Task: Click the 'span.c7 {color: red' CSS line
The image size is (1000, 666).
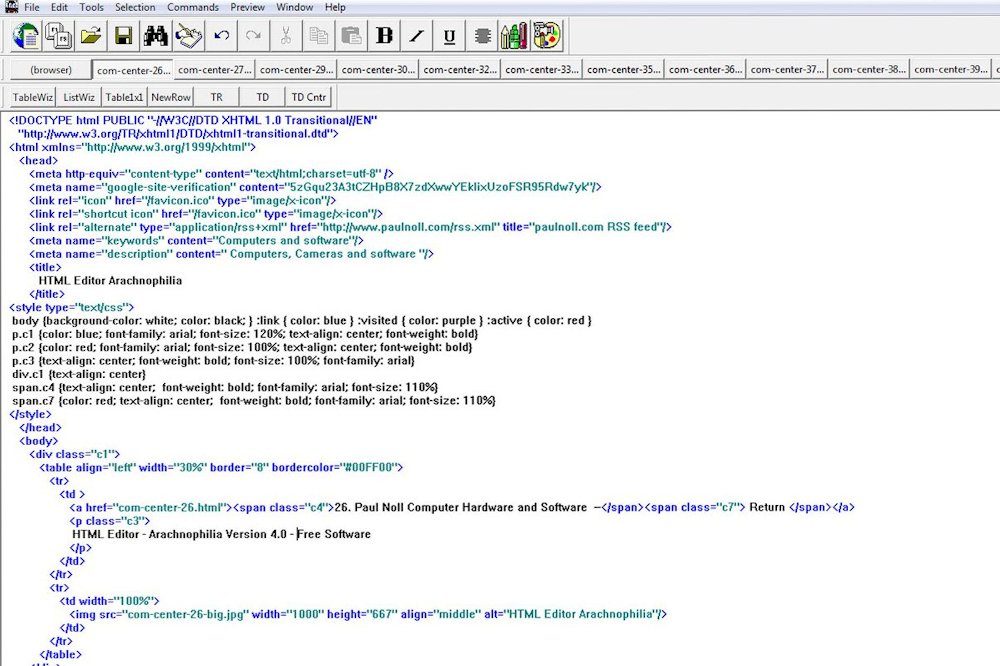Action: [x=254, y=401]
